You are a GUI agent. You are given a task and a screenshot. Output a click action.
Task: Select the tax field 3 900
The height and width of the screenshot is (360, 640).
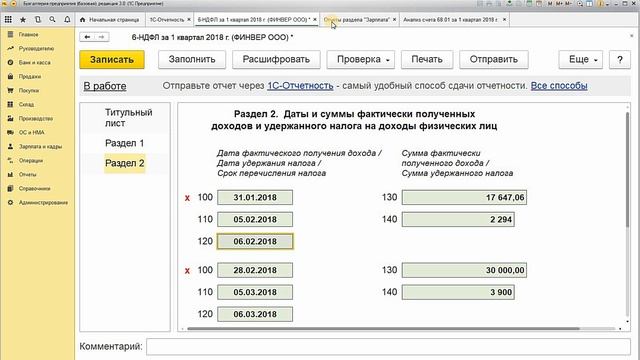(x=458, y=292)
